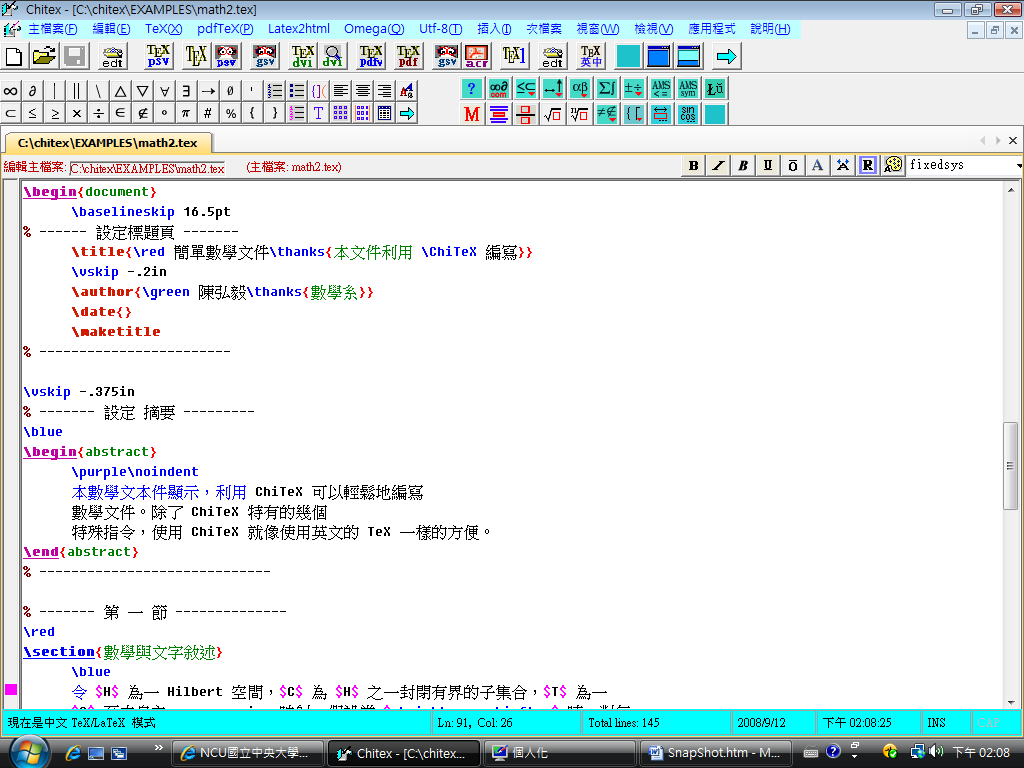The height and width of the screenshot is (768, 1024).
Task: Expand the ≤⊂ relation symbols palette
Action: tap(526, 88)
